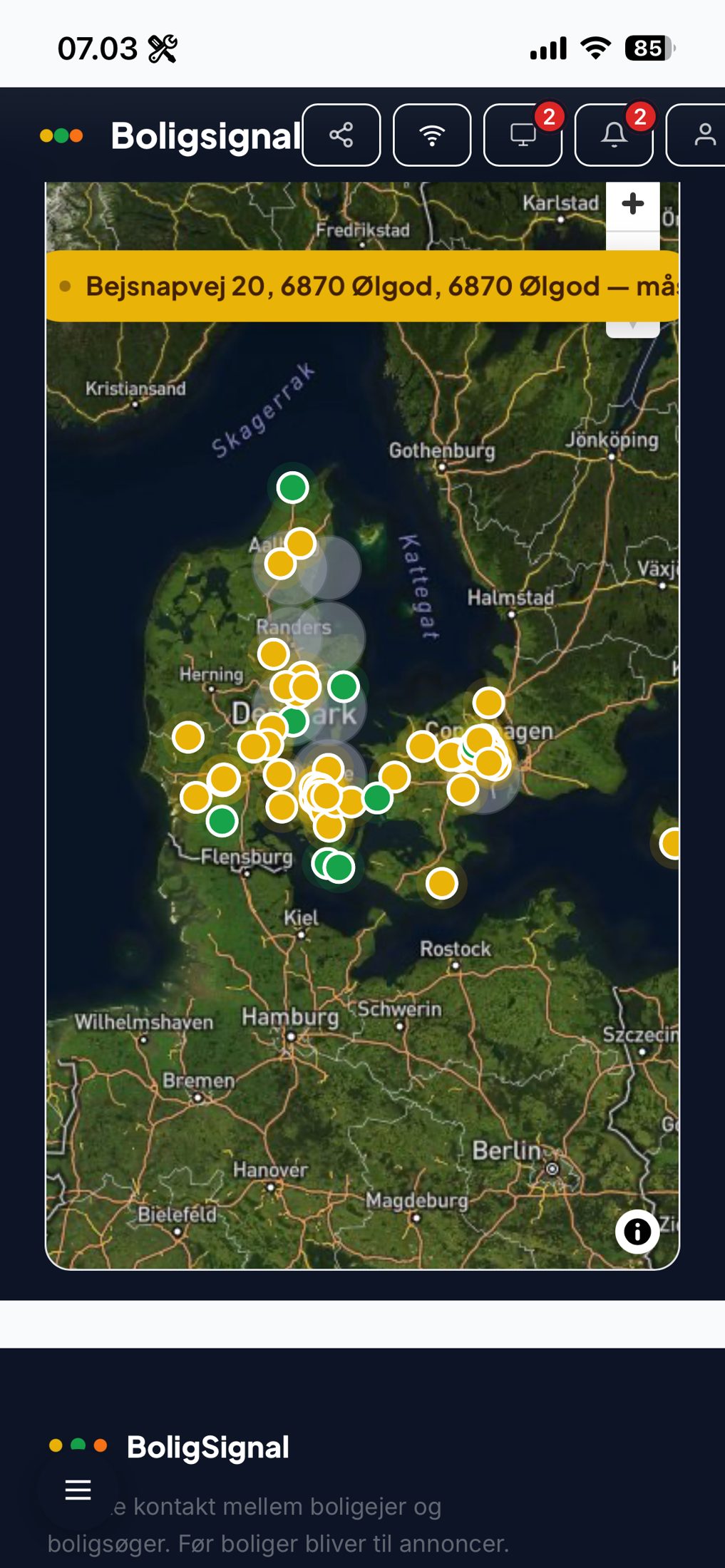
Task: Click the Magdeburg city label
Action: pyautogui.click(x=417, y=1201)
